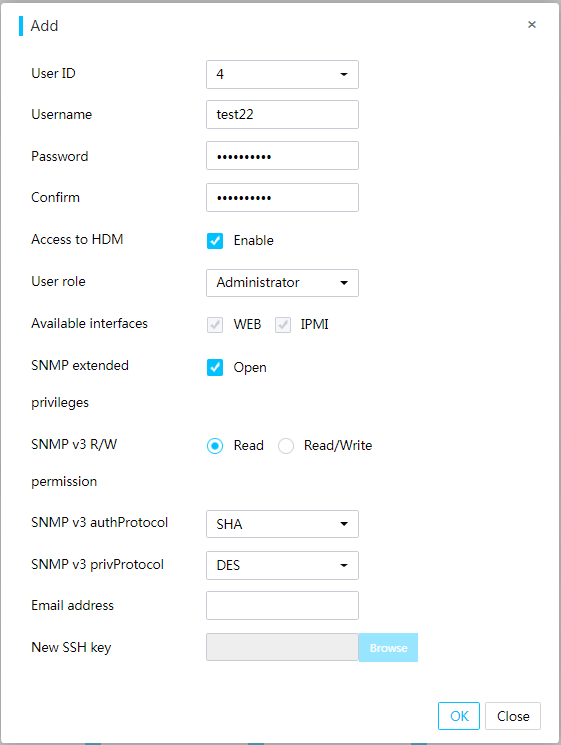Focus the Password input field
The image size is (561, 745).
[282, 156]
